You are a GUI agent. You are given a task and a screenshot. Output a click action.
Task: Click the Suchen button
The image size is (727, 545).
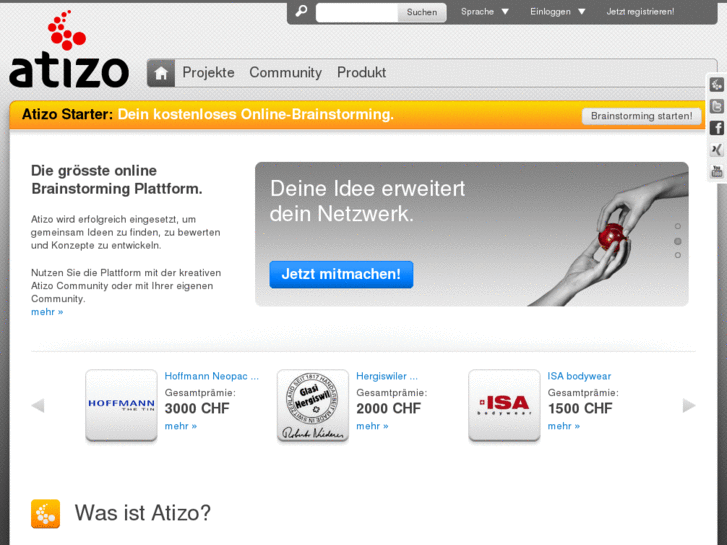point(422,13)
